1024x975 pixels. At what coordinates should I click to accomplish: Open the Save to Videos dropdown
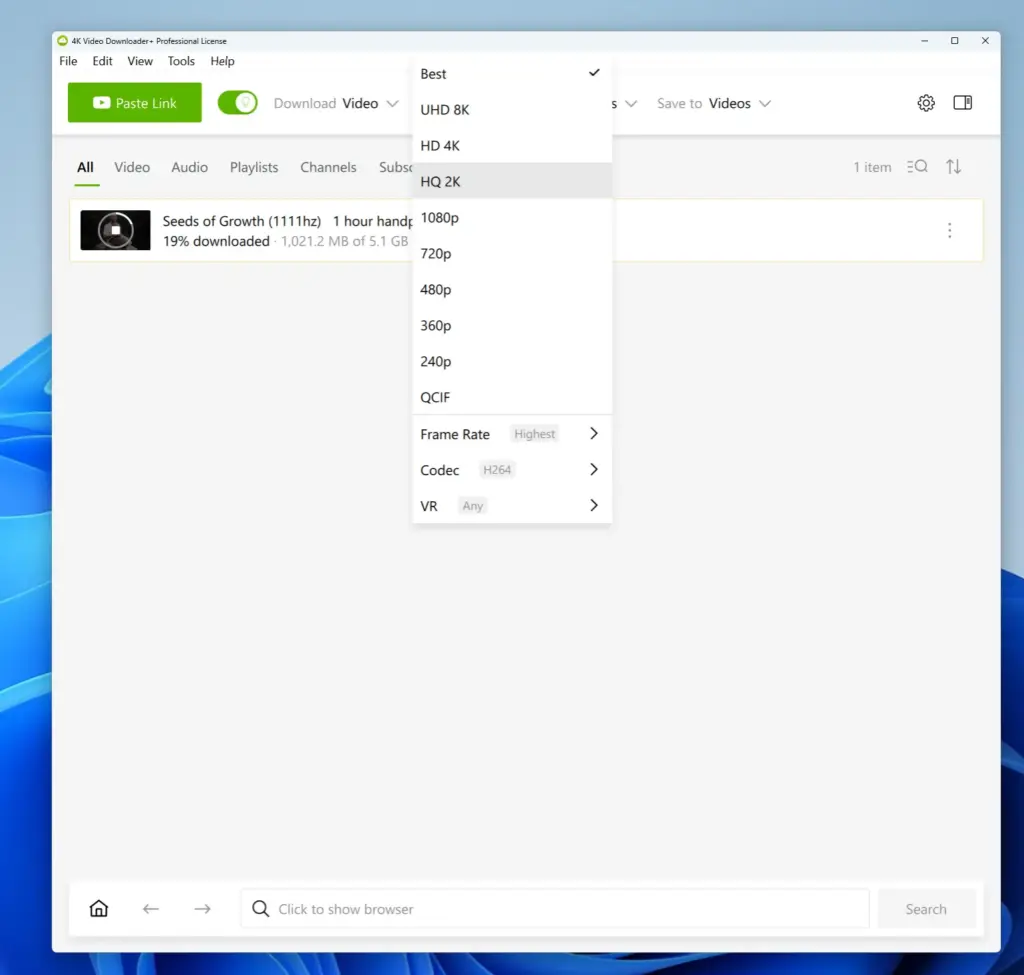click(x=714, y=103)
